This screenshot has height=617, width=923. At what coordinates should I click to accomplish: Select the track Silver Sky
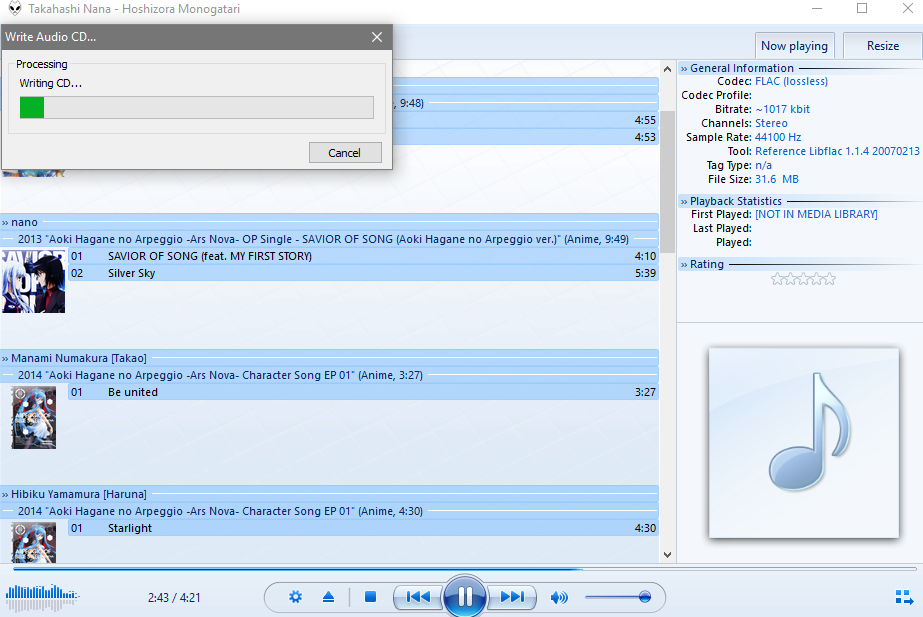(132, 273)
